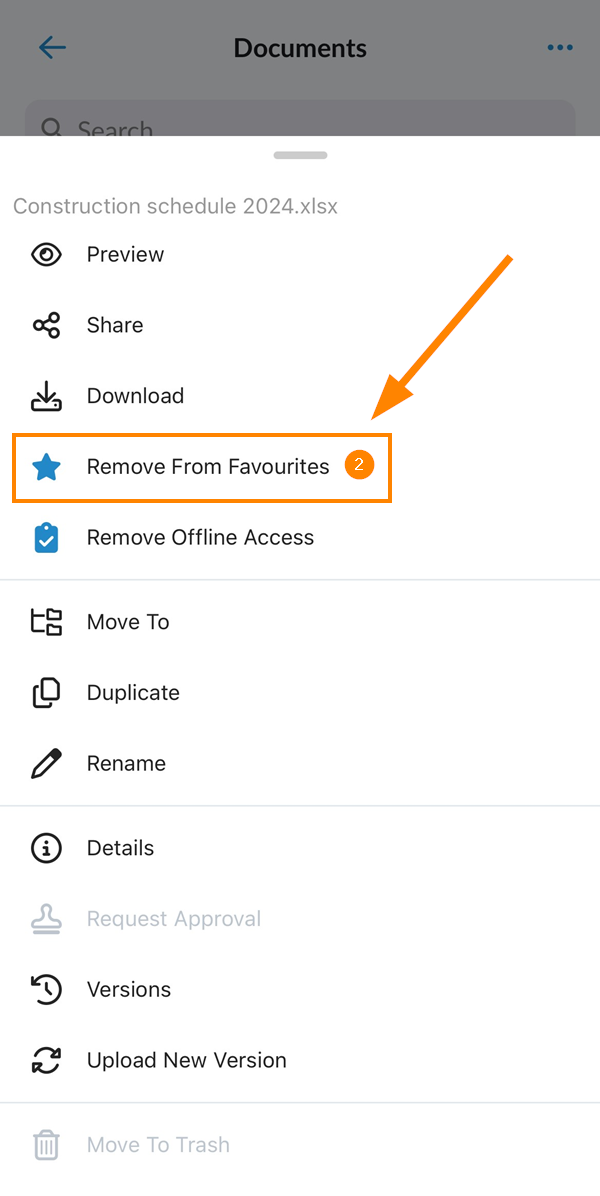Tap the Move To folder-tree icon
Viewport: 600px width, 1196px height.
click(x=47, y=622)
